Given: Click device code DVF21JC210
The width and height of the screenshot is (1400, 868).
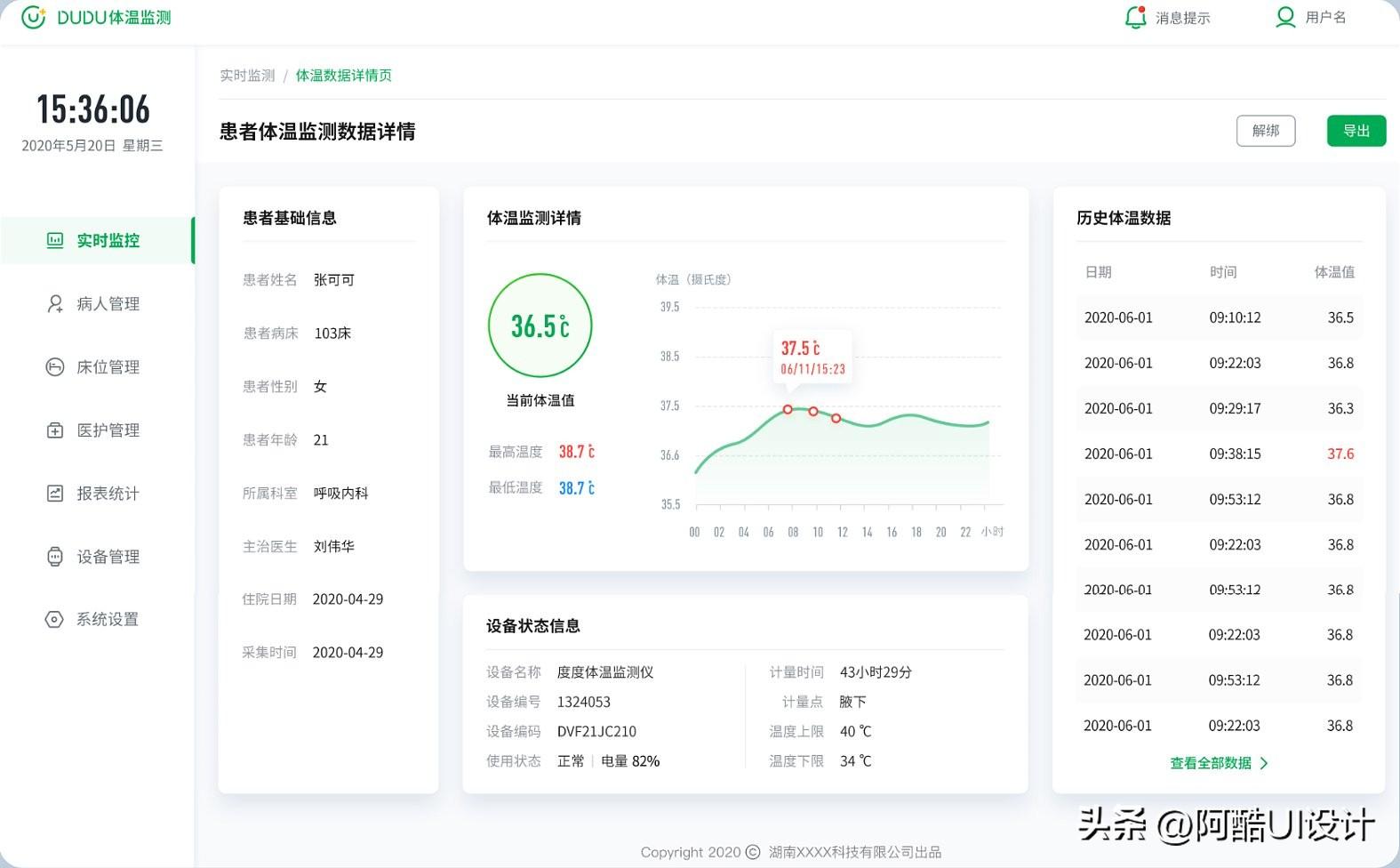Looking at the screenshot, I should click(x=596, y=732).
